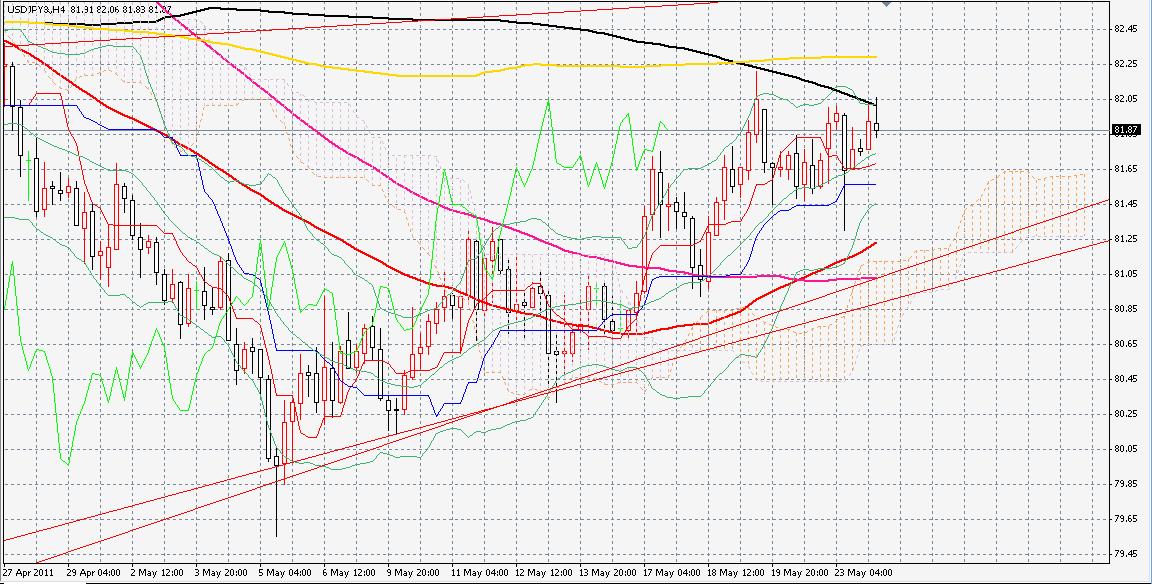Image resolution: width=1152 pixels, height=584 pixels.
Task: Click the 27 Apr 2011 date label
Action: [x=26, y=574]
